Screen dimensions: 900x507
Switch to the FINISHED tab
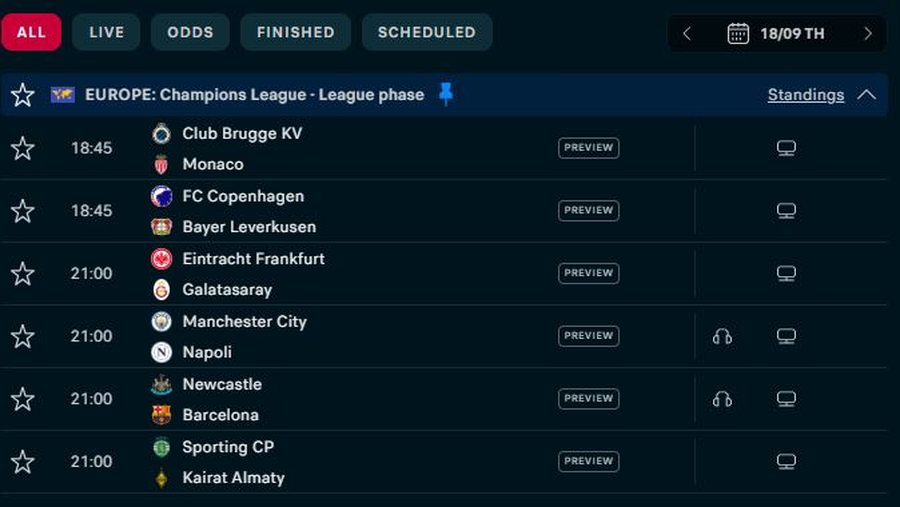296,32
